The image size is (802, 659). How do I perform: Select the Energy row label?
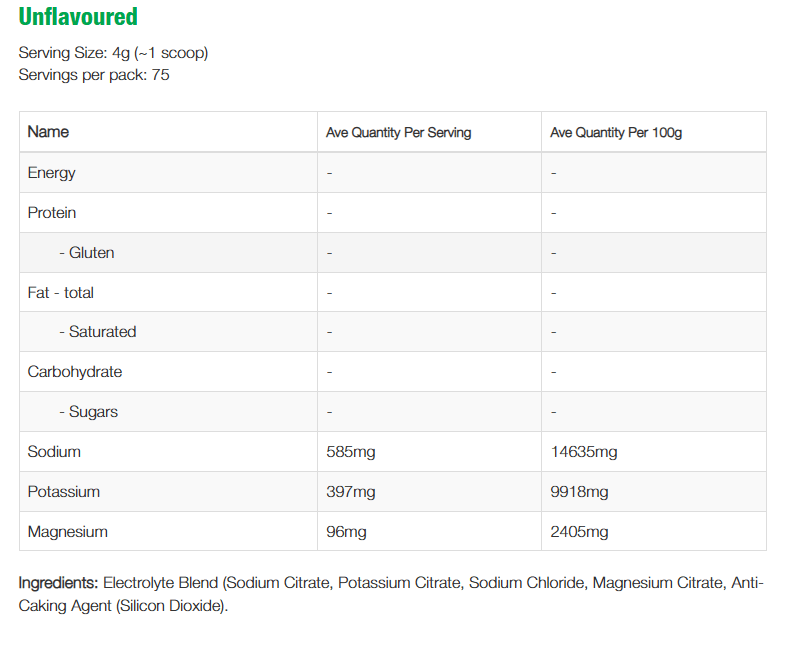coord(52,173)
